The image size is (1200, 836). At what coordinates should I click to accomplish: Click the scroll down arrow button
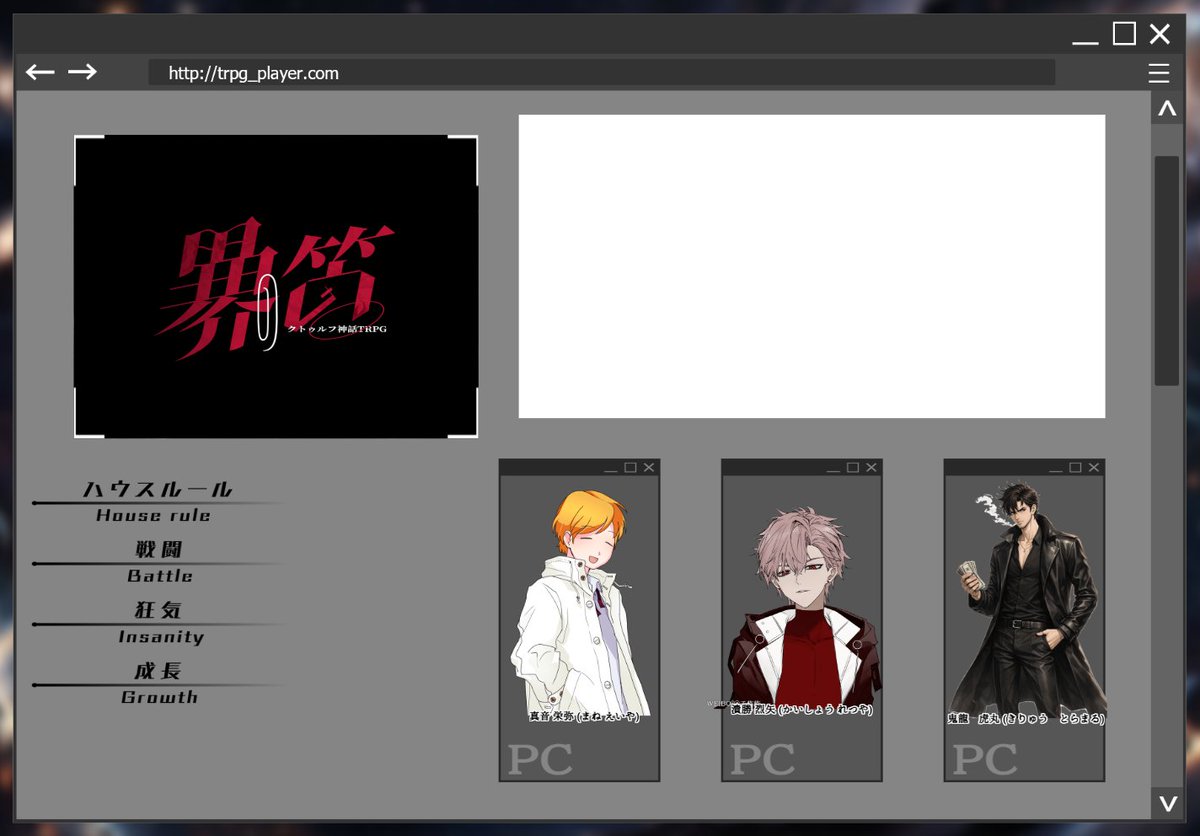tap(1167, 802)
